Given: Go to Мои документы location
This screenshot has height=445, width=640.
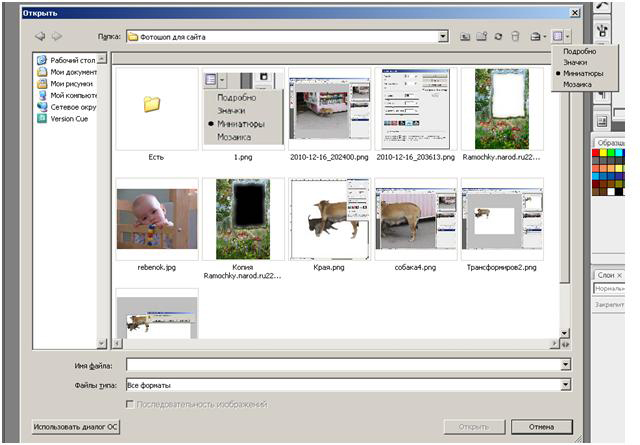Looking at the screenshot, I should click(72, 72).
